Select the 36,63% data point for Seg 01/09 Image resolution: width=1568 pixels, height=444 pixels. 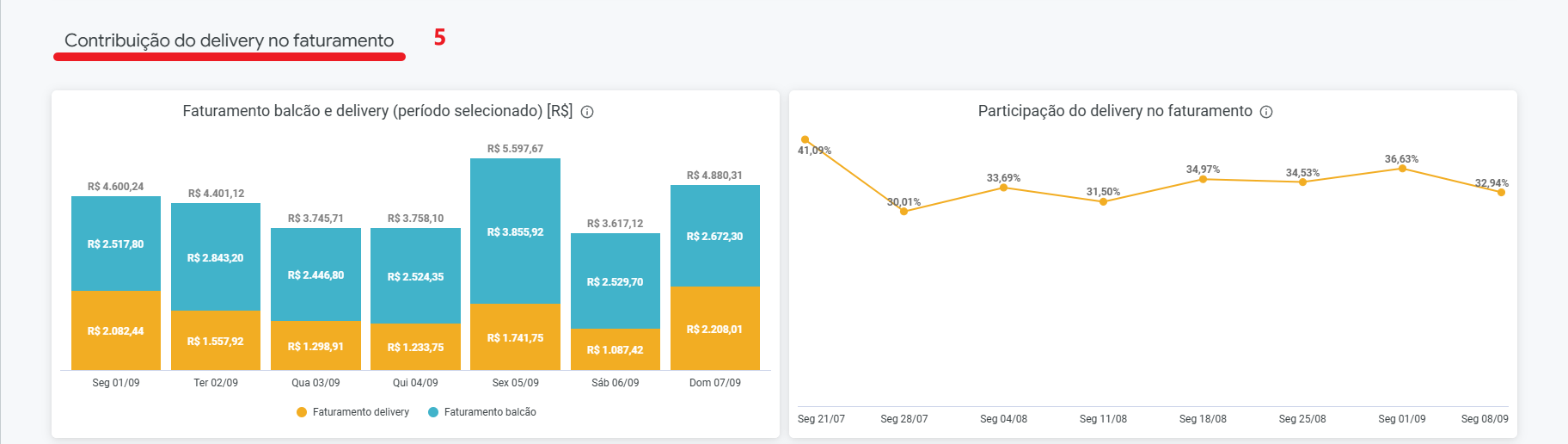(x=1402, y=169)
